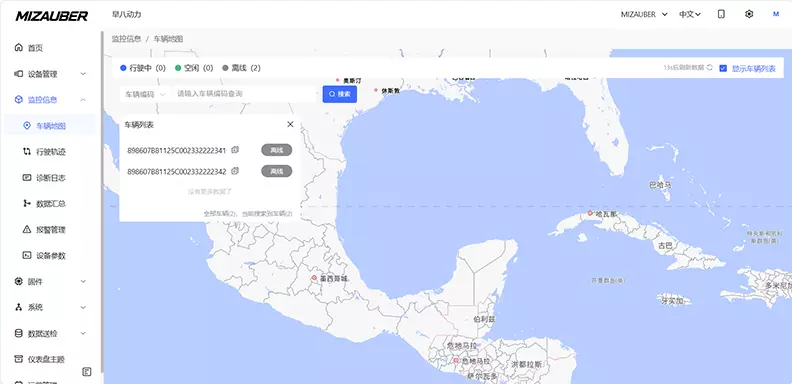Click the 固件 firmware icon
This screenshot has height=384, width=792.
pyautogui.click(x=19, y=281)
